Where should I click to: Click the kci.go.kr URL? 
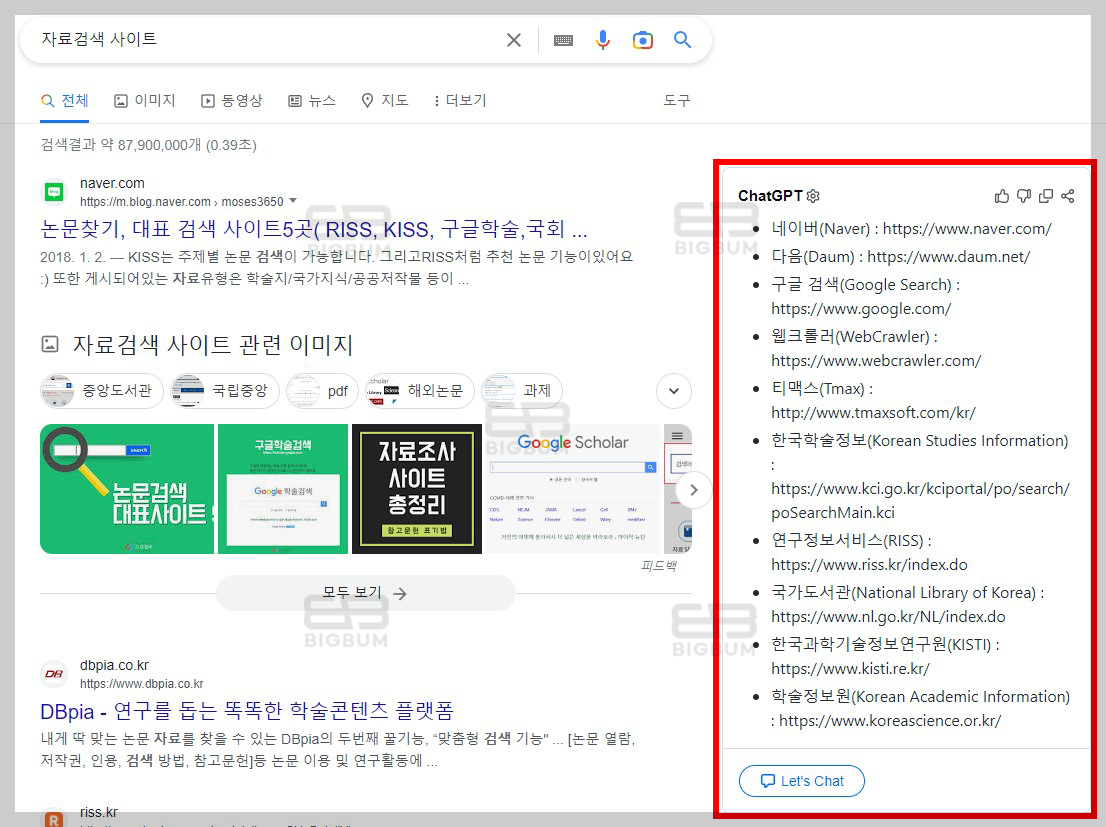click(920, 500)
